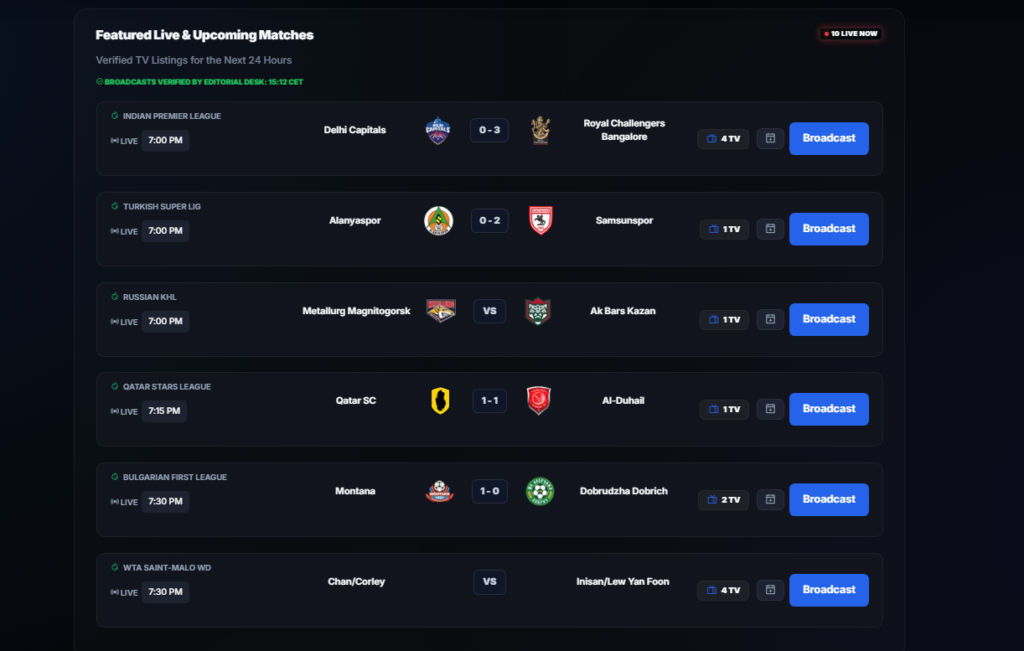Add Montana vs Dobrudzha to calendar

pyautogui.click(x=770, y=499)
